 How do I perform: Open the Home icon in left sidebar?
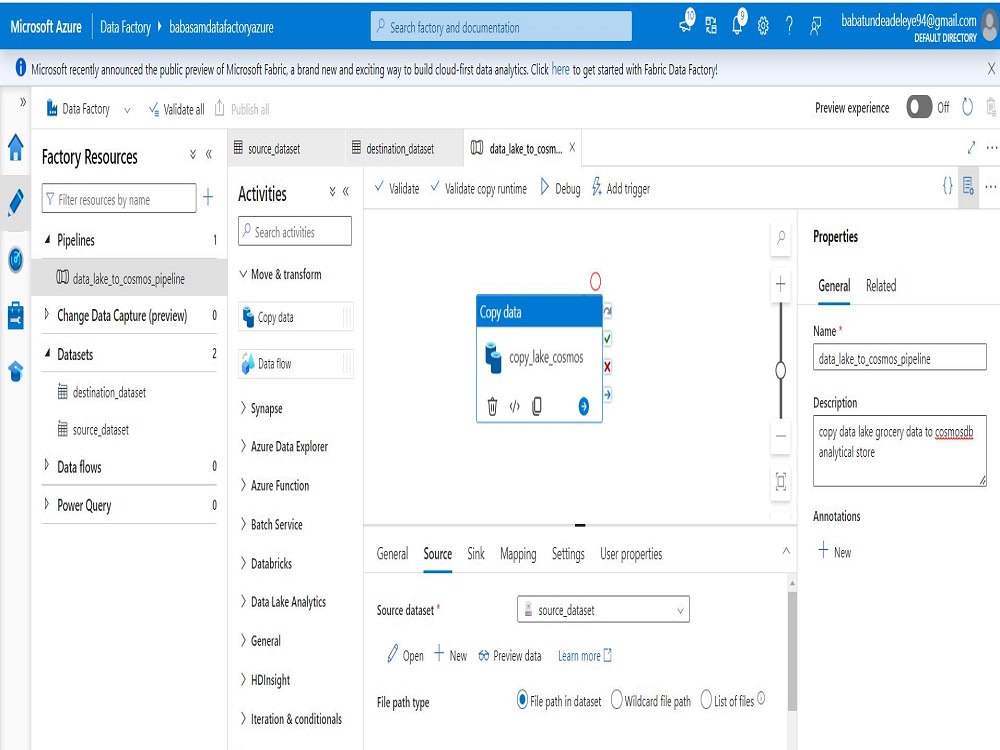[x=15, y=148]
